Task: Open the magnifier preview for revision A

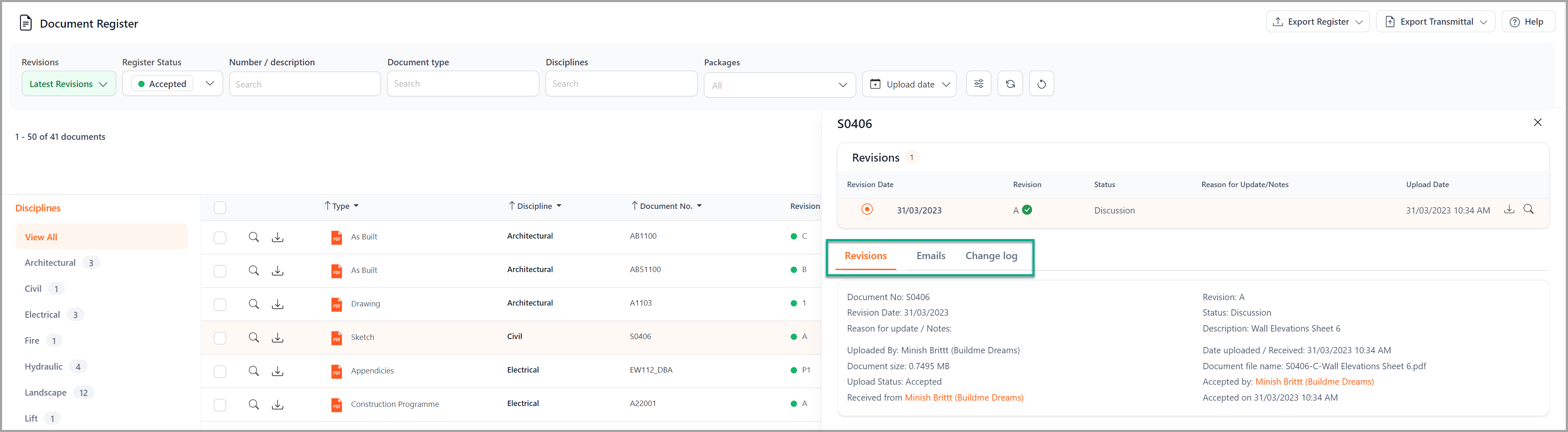Action: 1529,209
